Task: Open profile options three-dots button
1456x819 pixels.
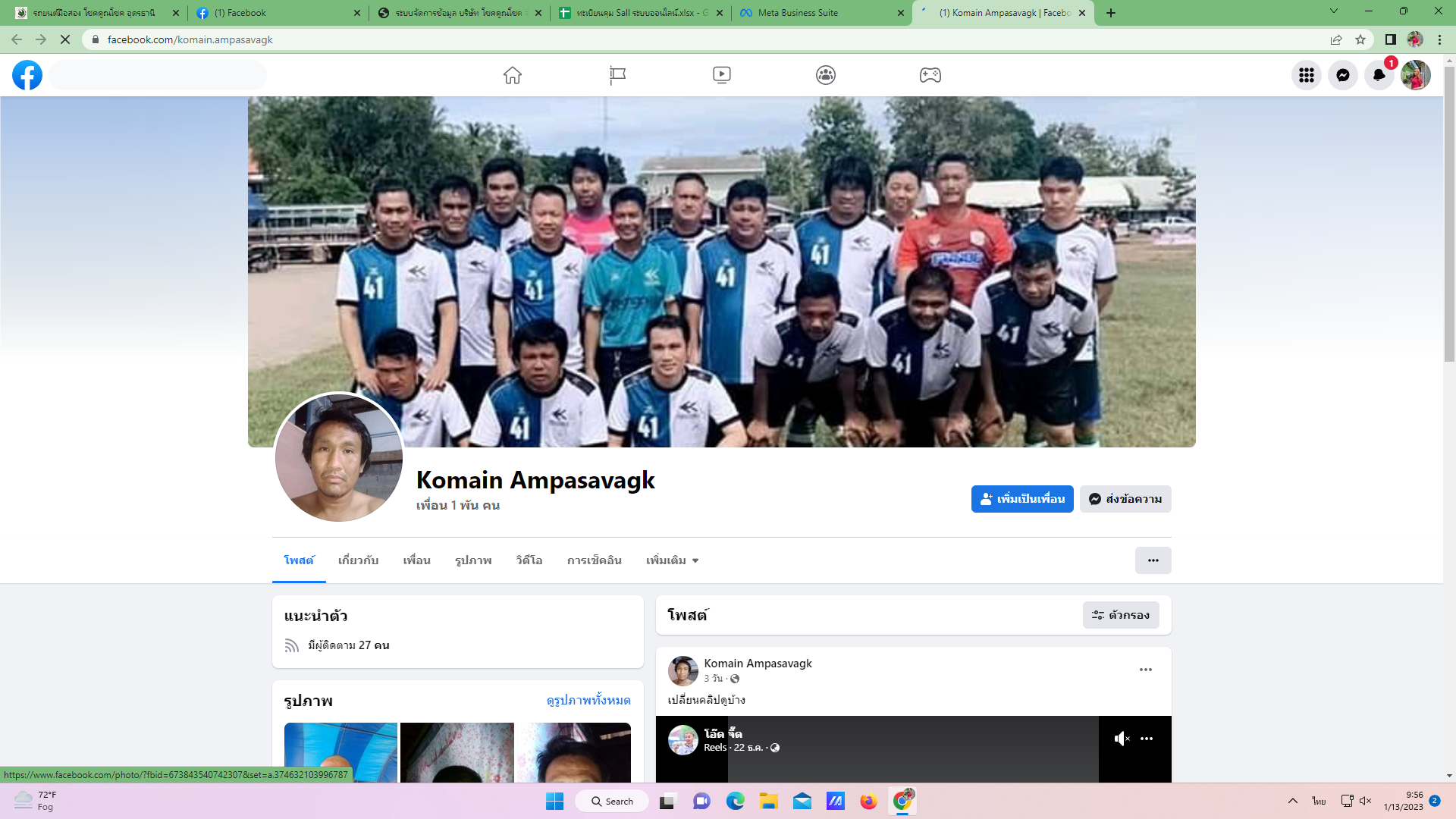Action: (x=1153, y=560)
